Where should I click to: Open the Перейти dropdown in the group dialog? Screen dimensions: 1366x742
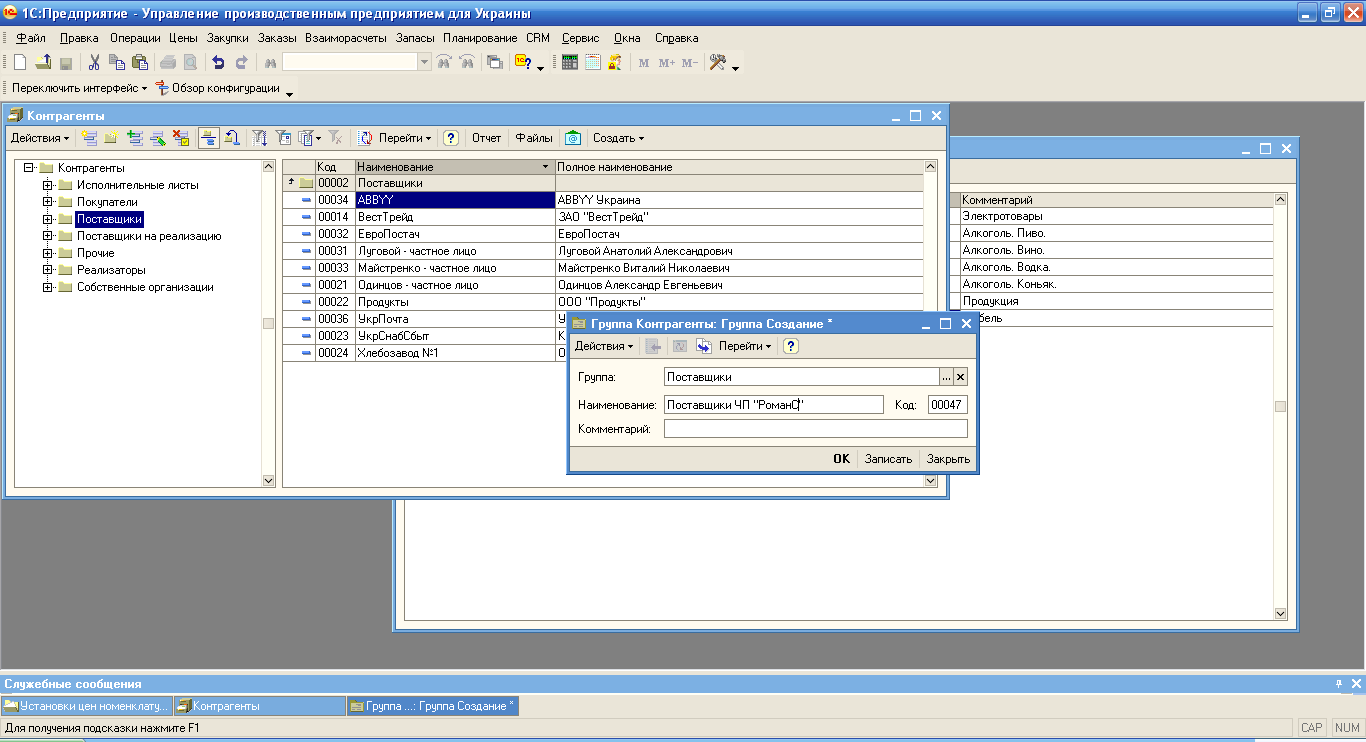745,346
